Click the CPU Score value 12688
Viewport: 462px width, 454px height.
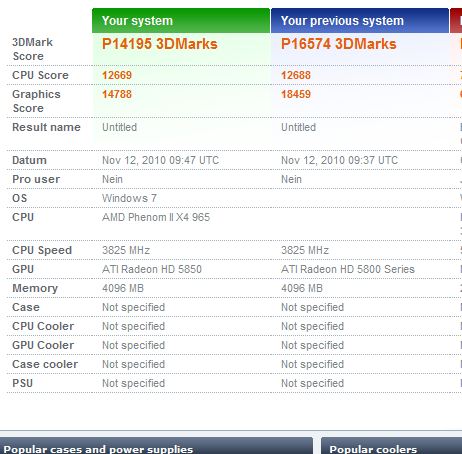point(296,75)
